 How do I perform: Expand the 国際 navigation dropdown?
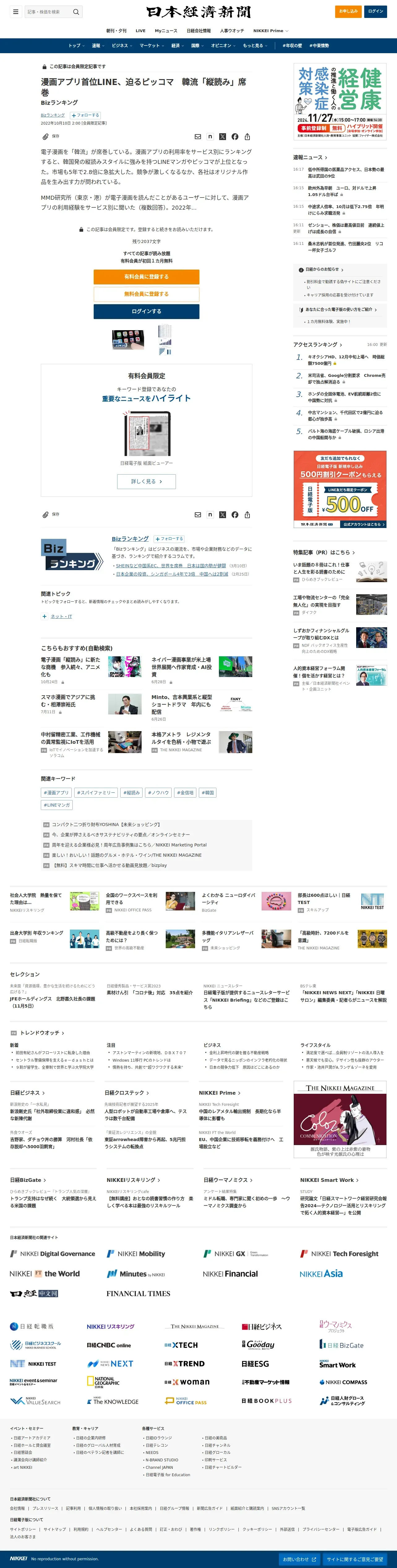coord(197,46)
